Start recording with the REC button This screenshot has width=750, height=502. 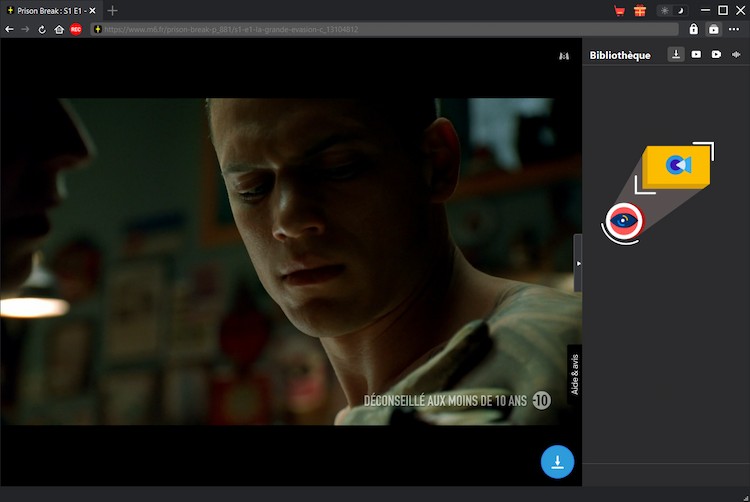point(76,30)
